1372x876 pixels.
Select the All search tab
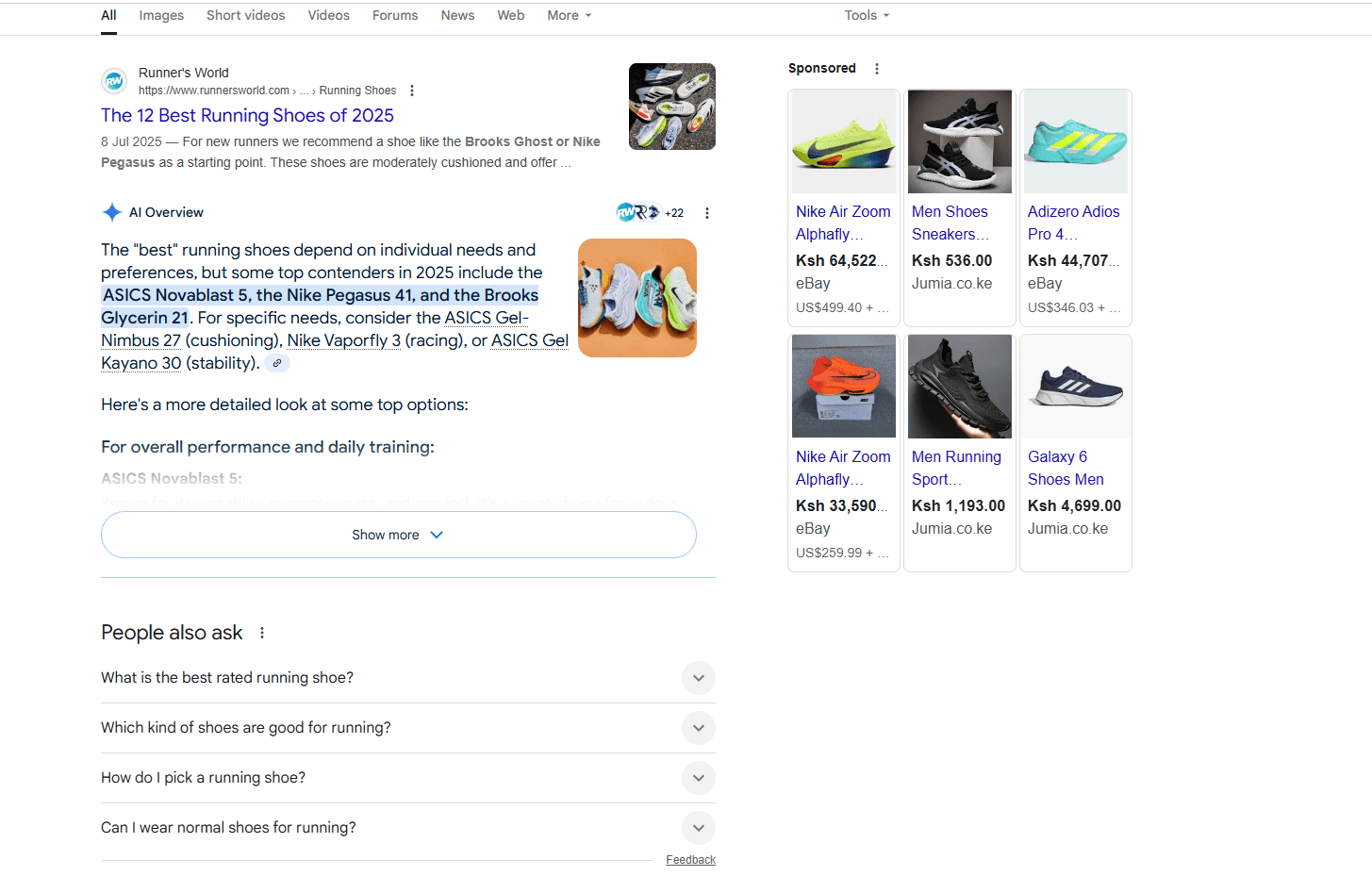point(108,15)
